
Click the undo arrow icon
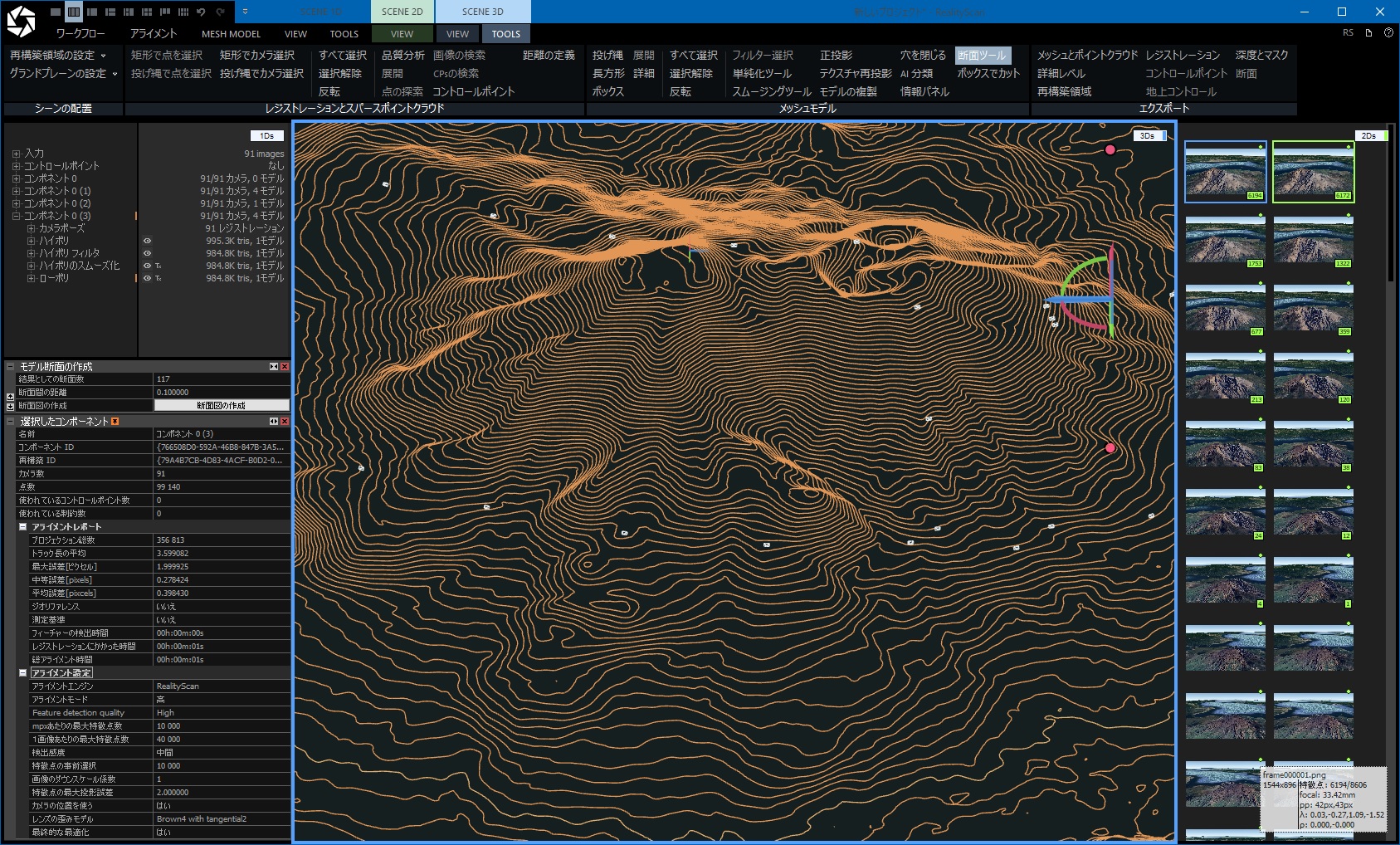pos(201,12)
